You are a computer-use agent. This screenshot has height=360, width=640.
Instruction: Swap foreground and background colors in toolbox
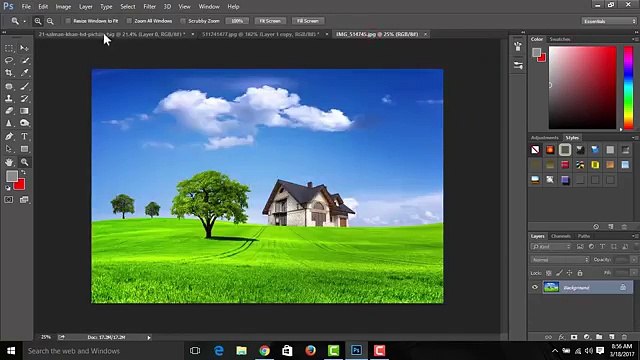(x=23, y=173)
